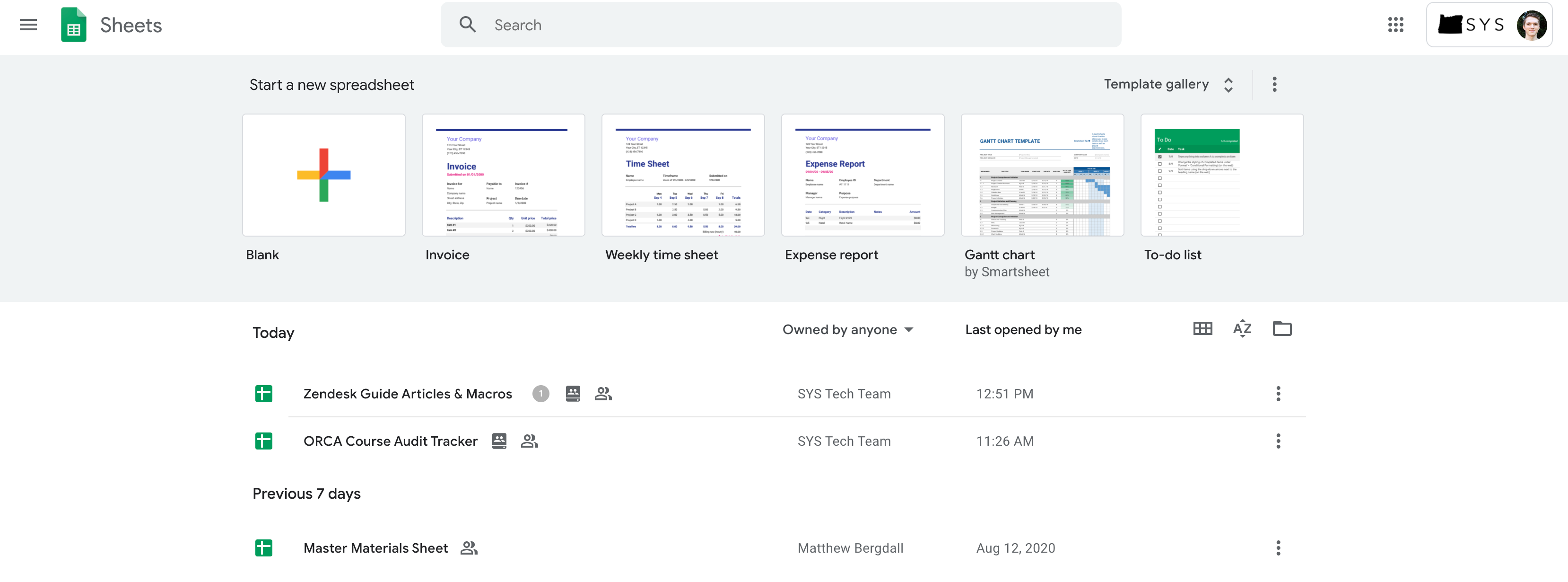Open the AZ sort options icon
This screenshot has height=582, width=1568.
click(1242, 329)
